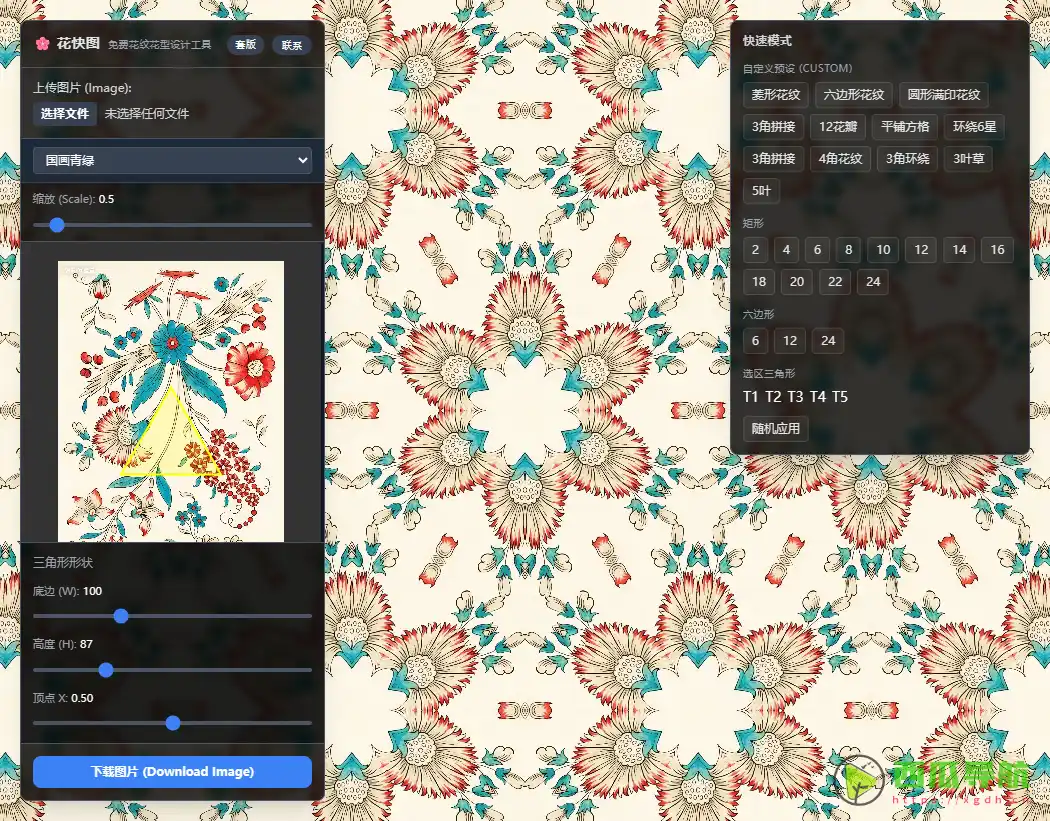The height and width of the screenshot is (821, 1050).
Task: Click the 缩放 Scale slider handle
Action: (x=56, y=225)
